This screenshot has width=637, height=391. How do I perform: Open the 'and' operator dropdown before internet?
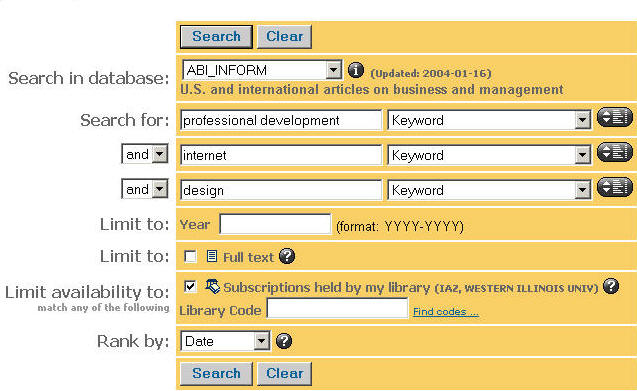tap(145, 154)
